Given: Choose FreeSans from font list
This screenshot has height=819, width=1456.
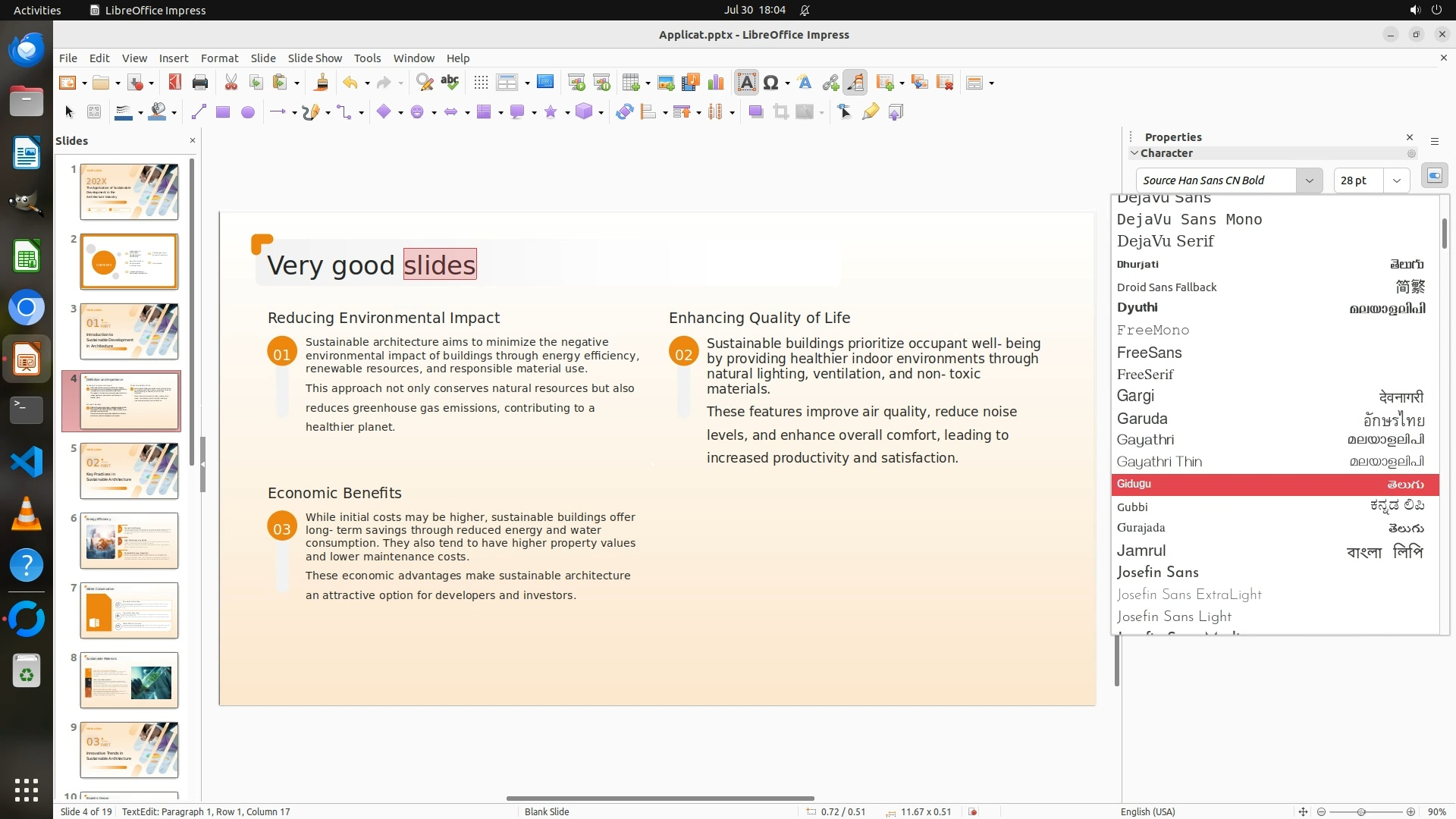Looking at the screenshot, I should (1149, 353).
